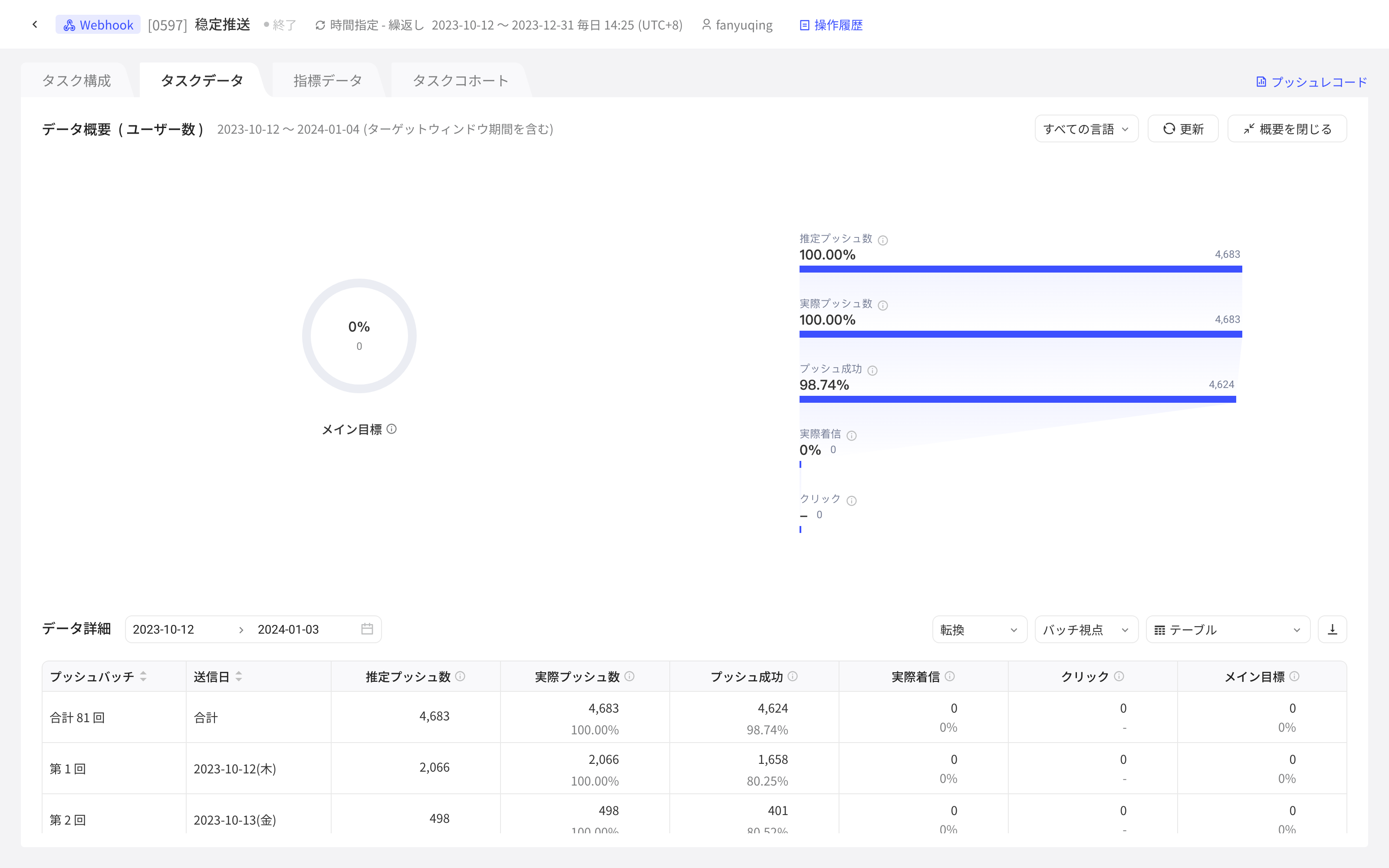Open the テーブル view dropdown
The height and width of the screenshot is (868, 1389).
tap(1228, 630)
